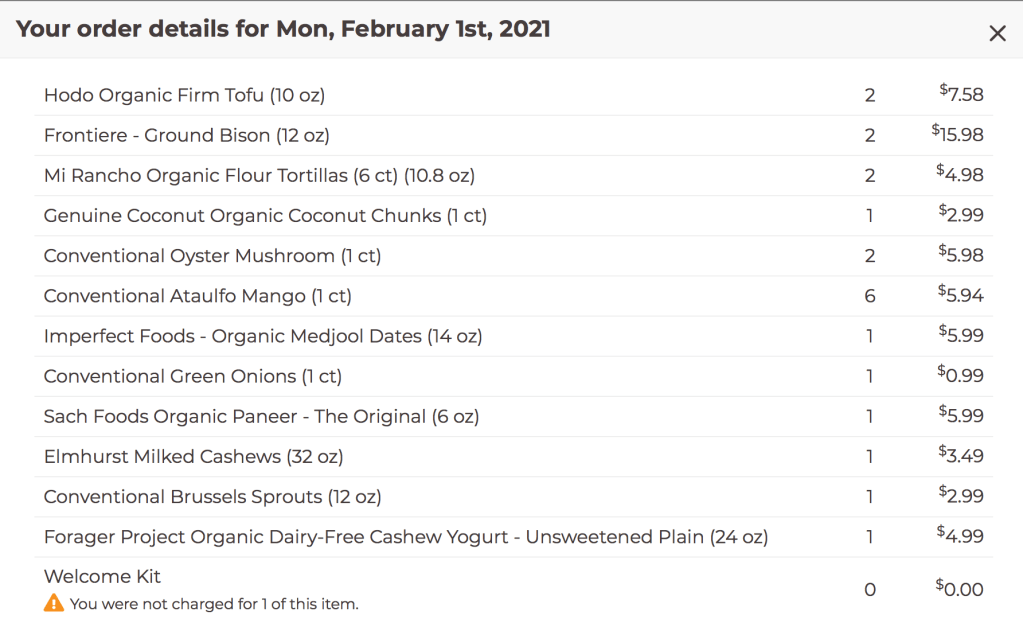Click Elmhurst Milked Cashews item name

tap(193, 456)
